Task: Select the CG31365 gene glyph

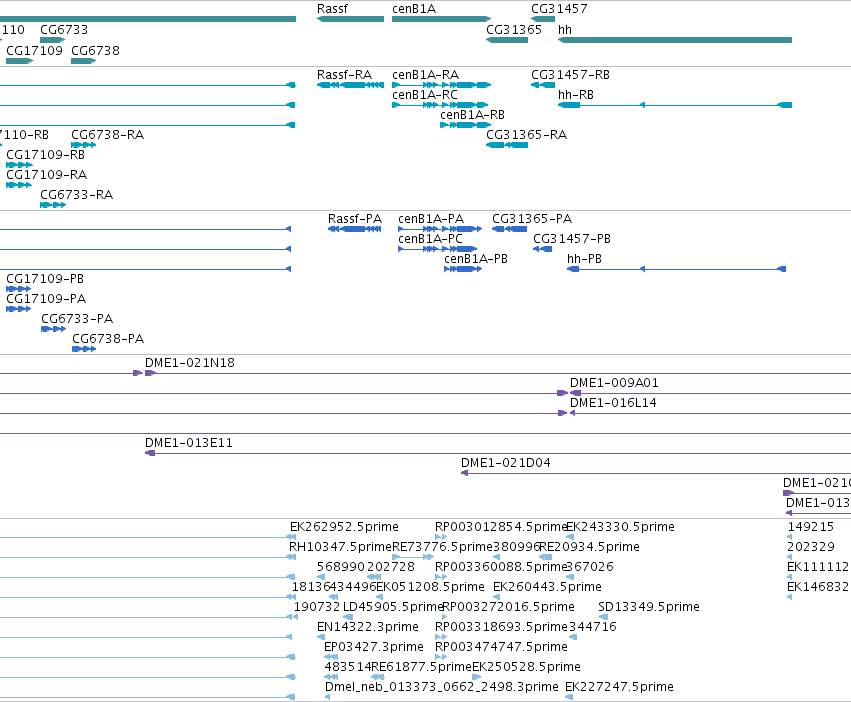Action: click(x=507, y=40)
